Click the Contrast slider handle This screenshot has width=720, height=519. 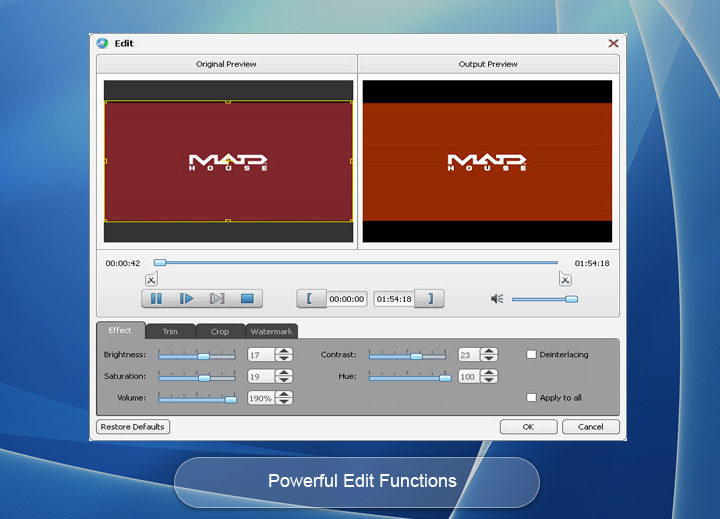pyautogui.click(x=416, y=356)
